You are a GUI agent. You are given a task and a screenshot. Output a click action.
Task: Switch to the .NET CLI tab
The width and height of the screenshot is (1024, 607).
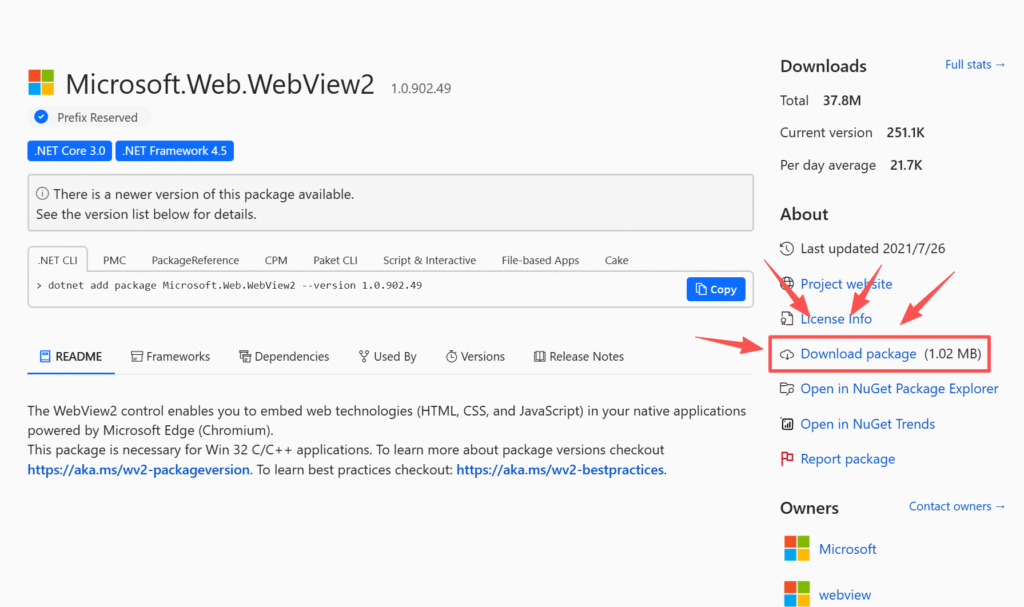coord(57,260)
